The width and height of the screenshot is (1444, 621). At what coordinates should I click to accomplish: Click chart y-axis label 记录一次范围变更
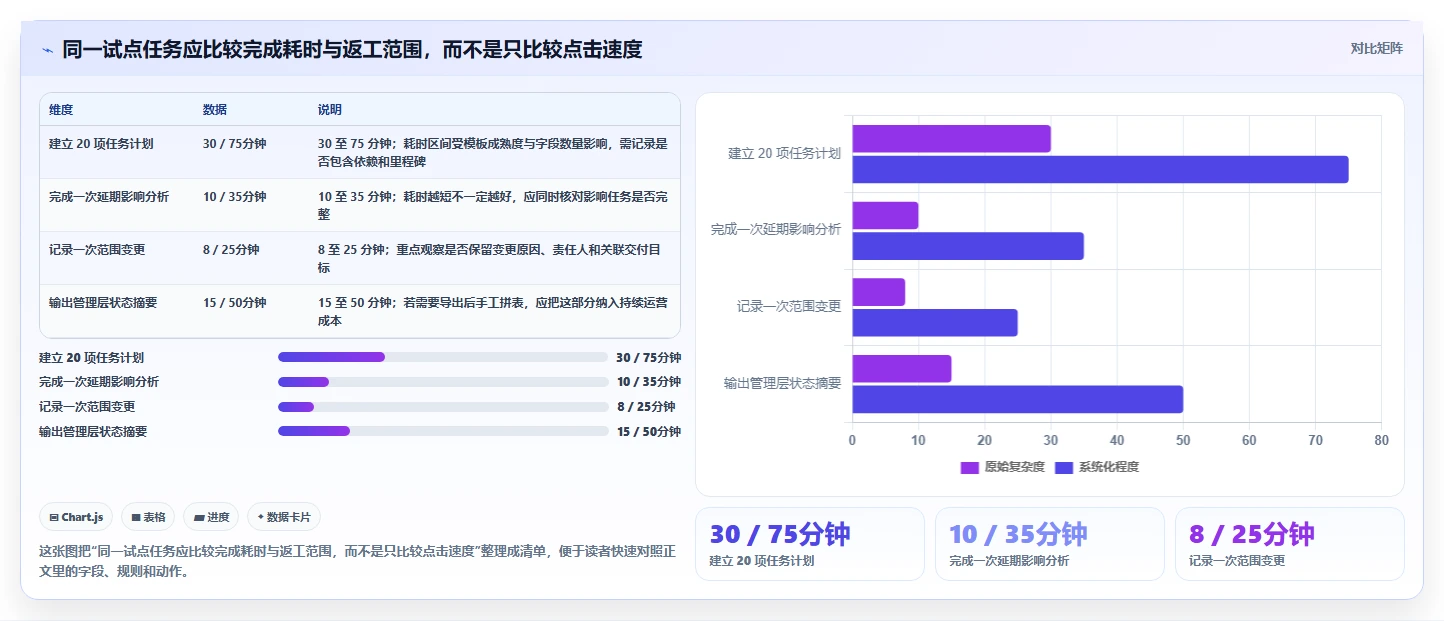[789, 306]
